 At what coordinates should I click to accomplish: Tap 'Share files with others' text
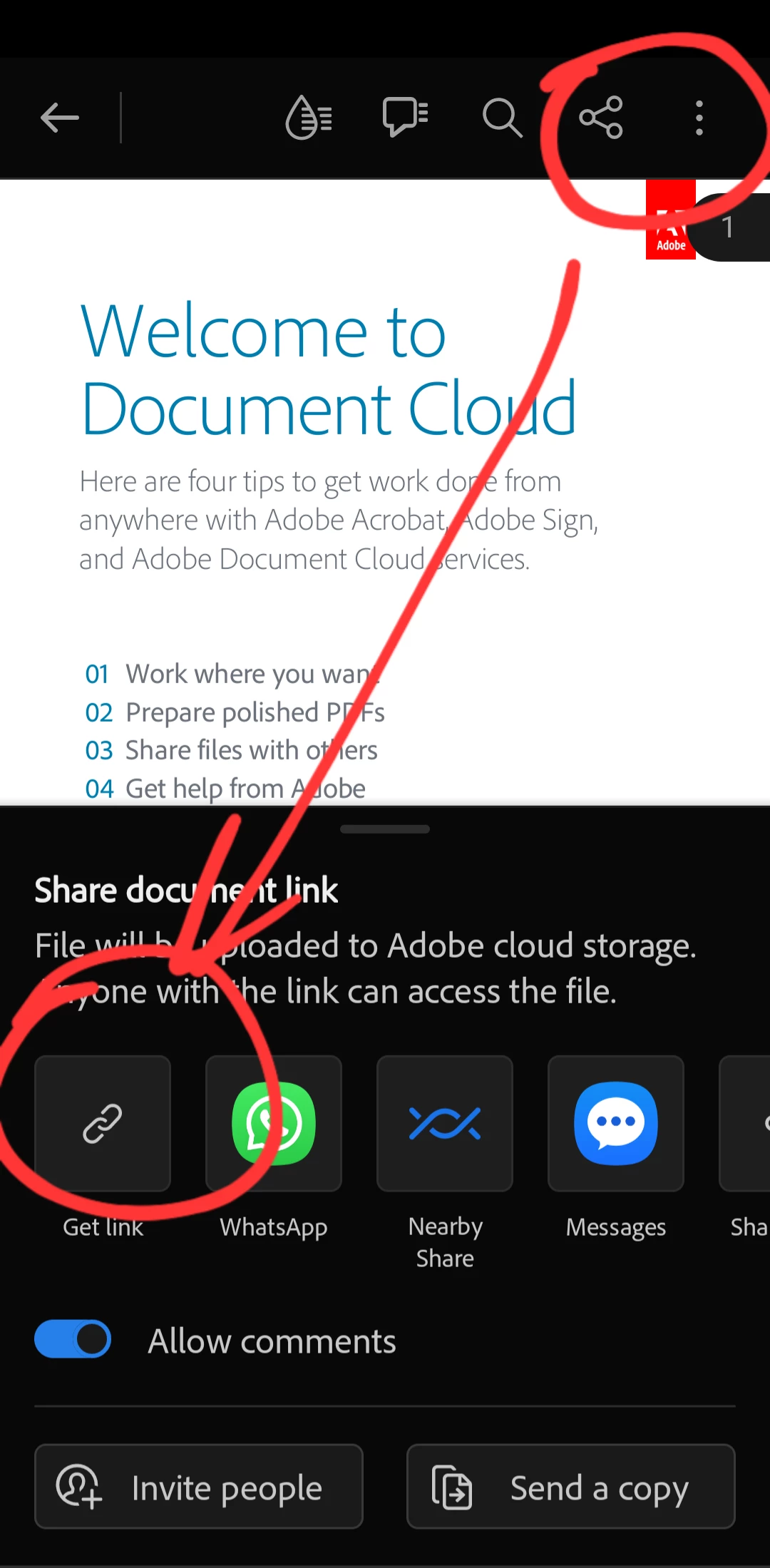click(252, 750)
